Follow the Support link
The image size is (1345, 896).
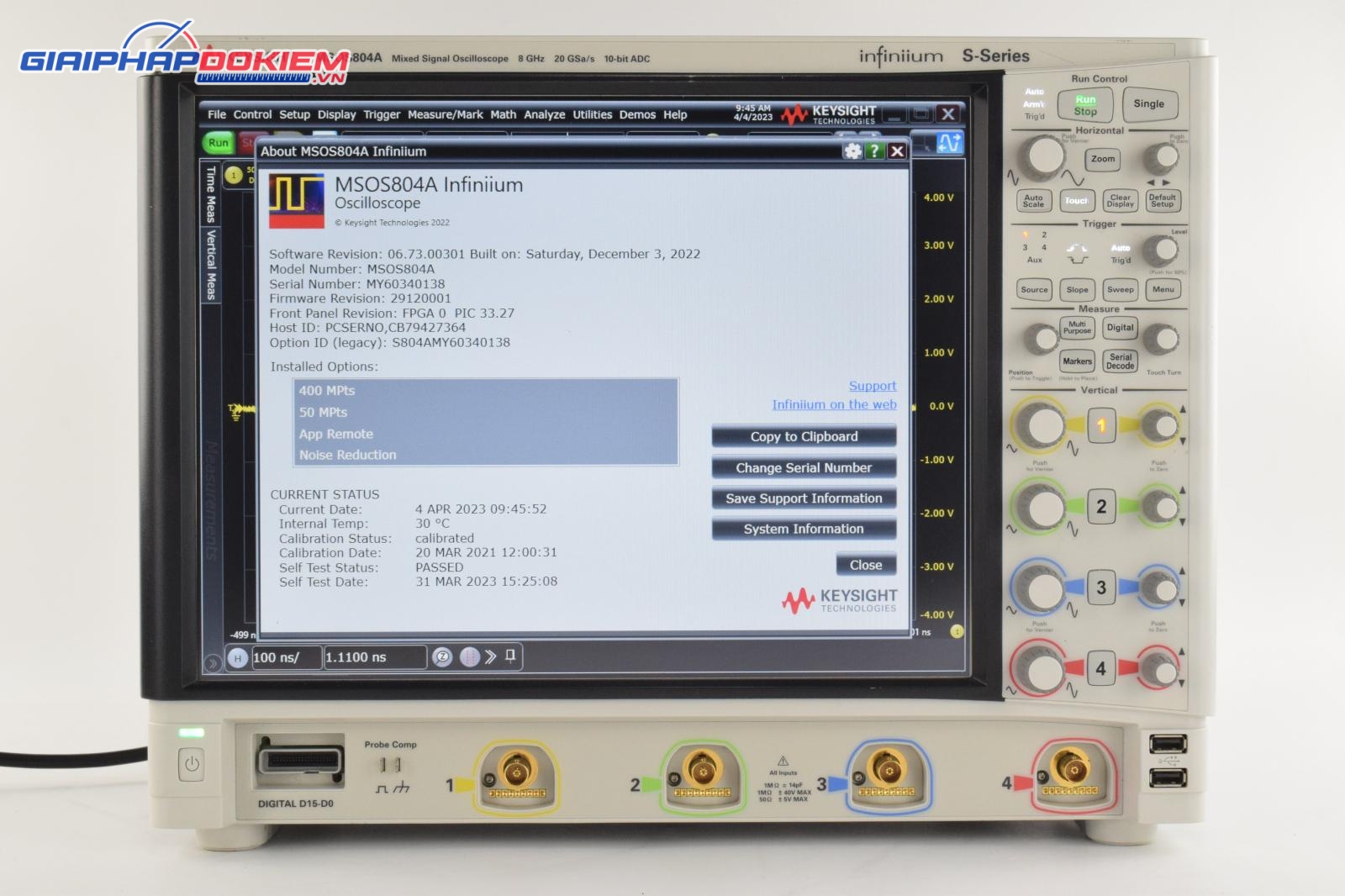coord(873,386)
